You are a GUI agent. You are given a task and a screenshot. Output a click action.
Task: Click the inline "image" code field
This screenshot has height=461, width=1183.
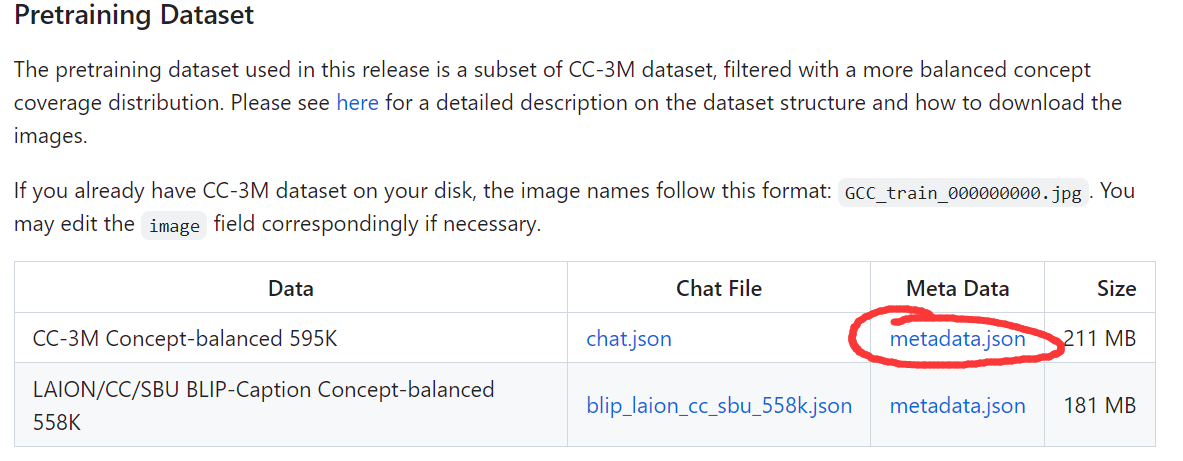(x=174, y=226)
